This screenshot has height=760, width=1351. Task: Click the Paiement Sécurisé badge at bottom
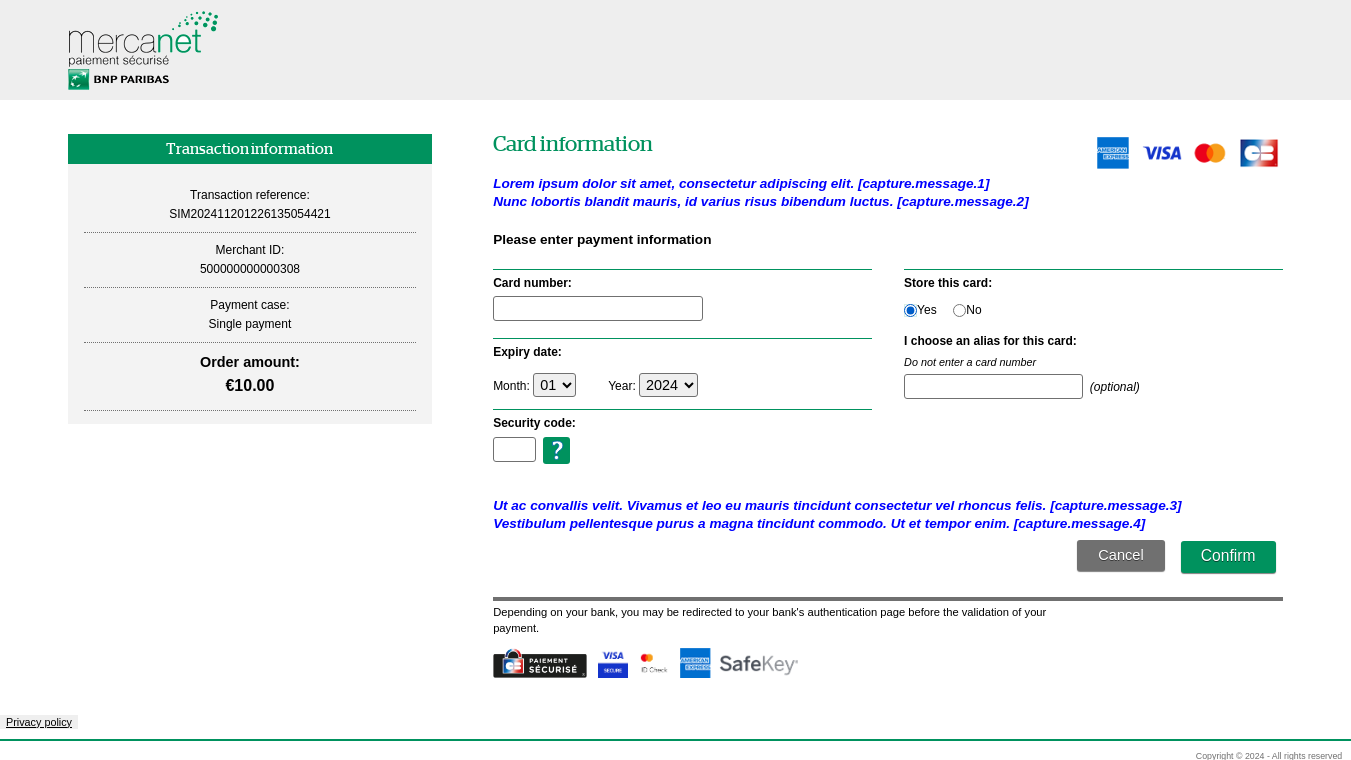point(539,663)
